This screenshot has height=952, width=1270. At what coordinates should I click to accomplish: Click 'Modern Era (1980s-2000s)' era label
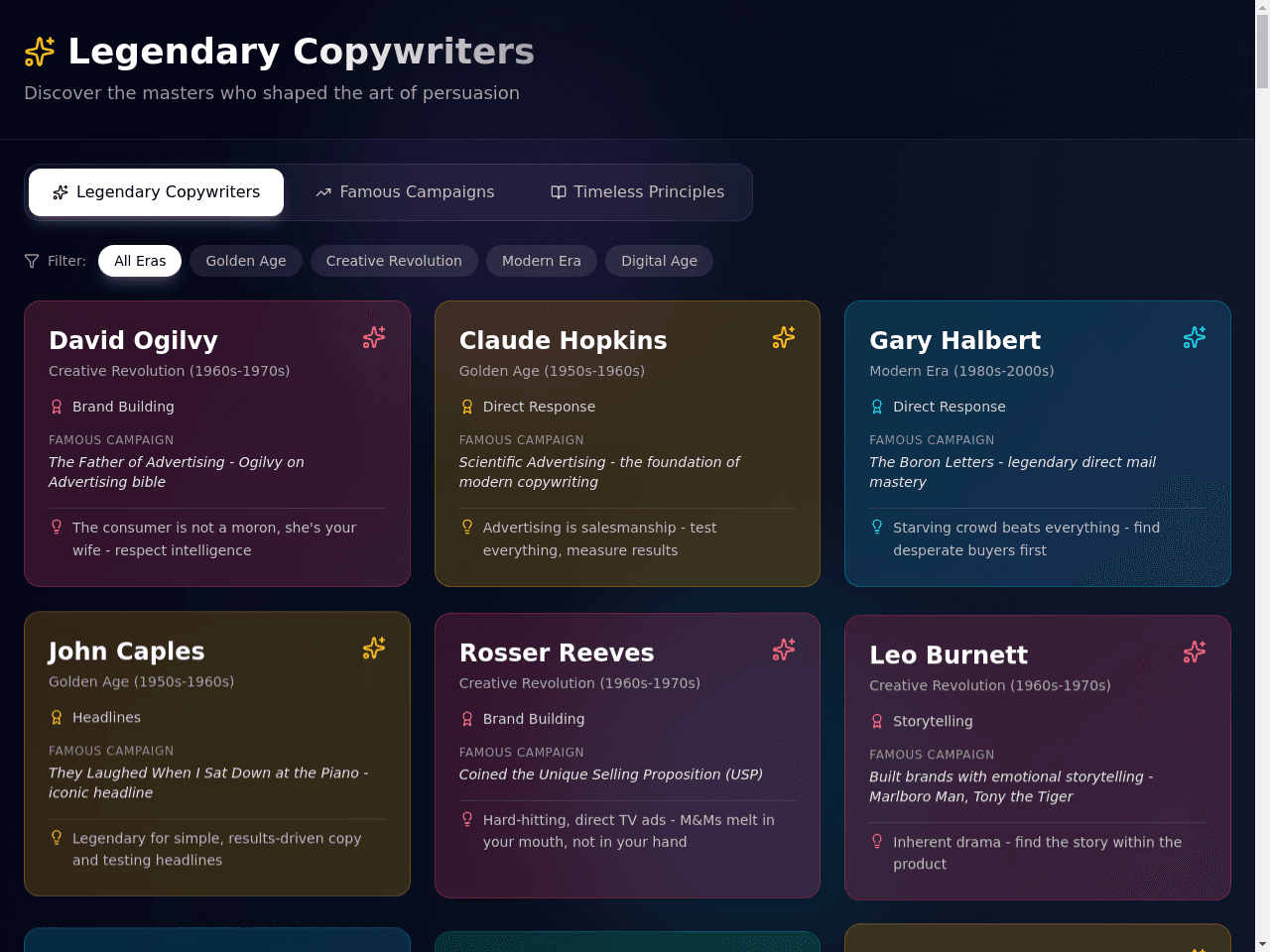click(x=961, y=371)
